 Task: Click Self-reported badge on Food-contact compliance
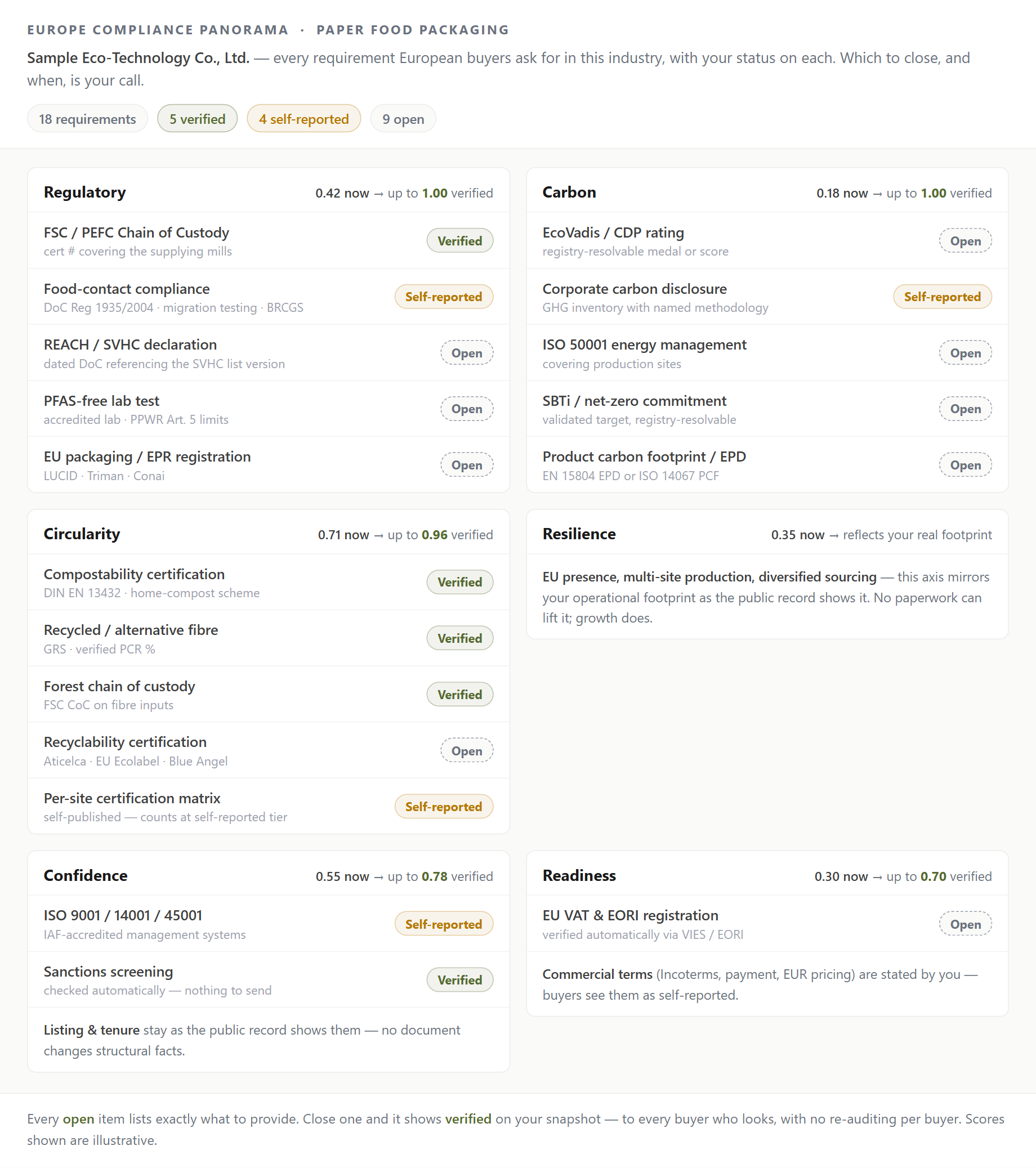tap(444, 297)
